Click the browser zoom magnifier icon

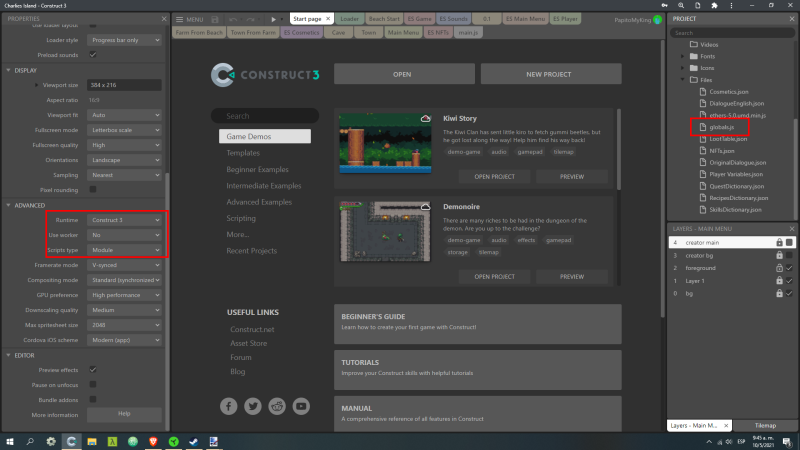click(x=681, y=6)
